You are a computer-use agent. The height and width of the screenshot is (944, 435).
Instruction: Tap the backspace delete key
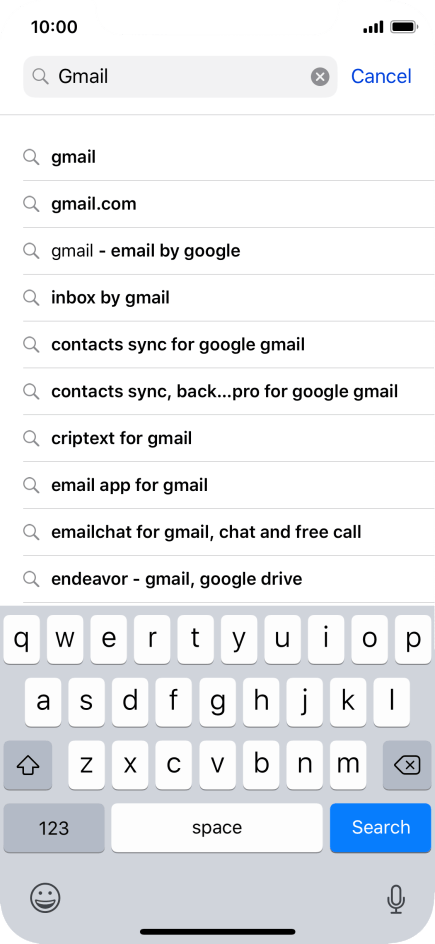tap(407, 765)
